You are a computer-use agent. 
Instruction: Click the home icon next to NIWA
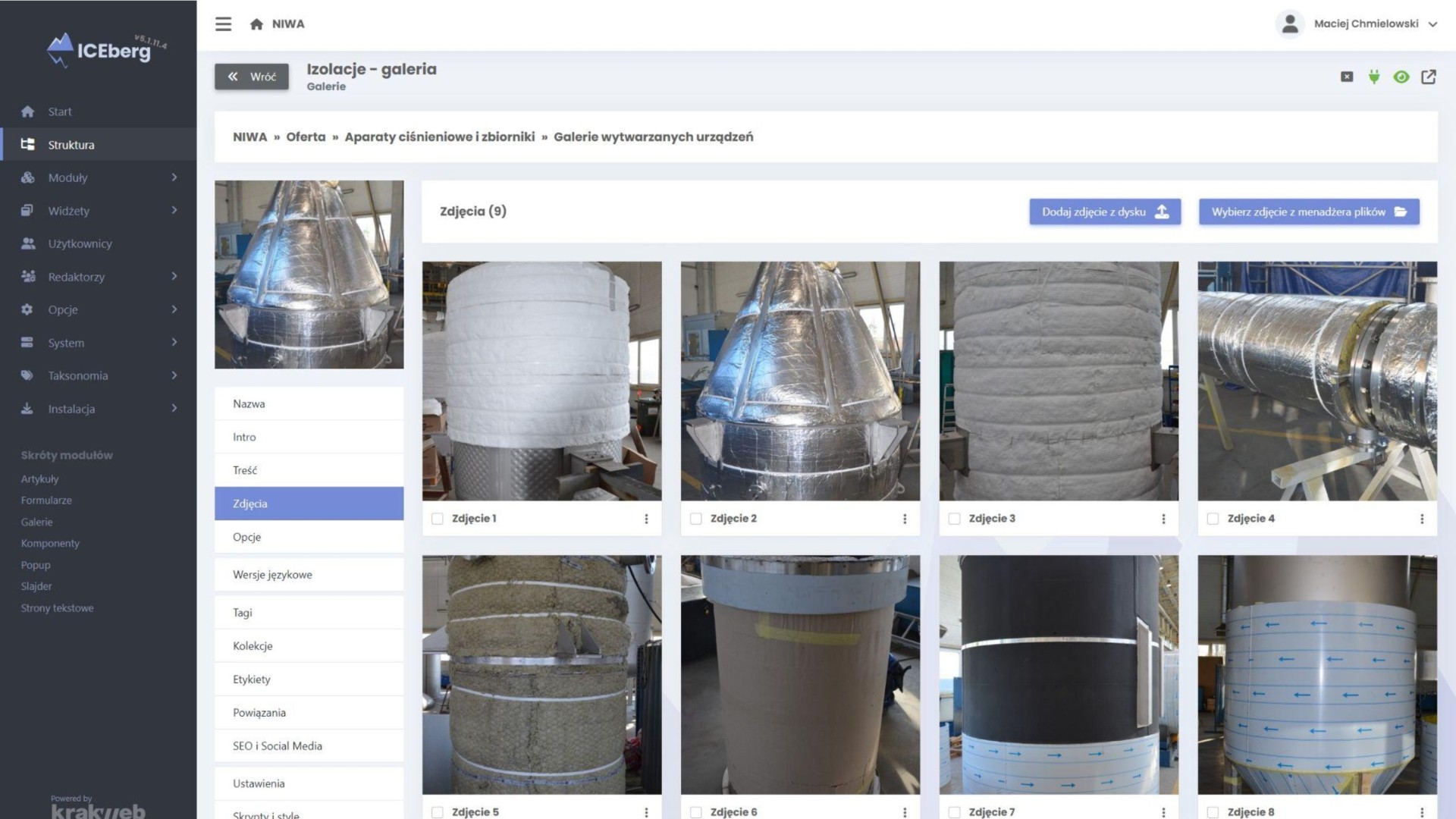(x=256, y=24)
